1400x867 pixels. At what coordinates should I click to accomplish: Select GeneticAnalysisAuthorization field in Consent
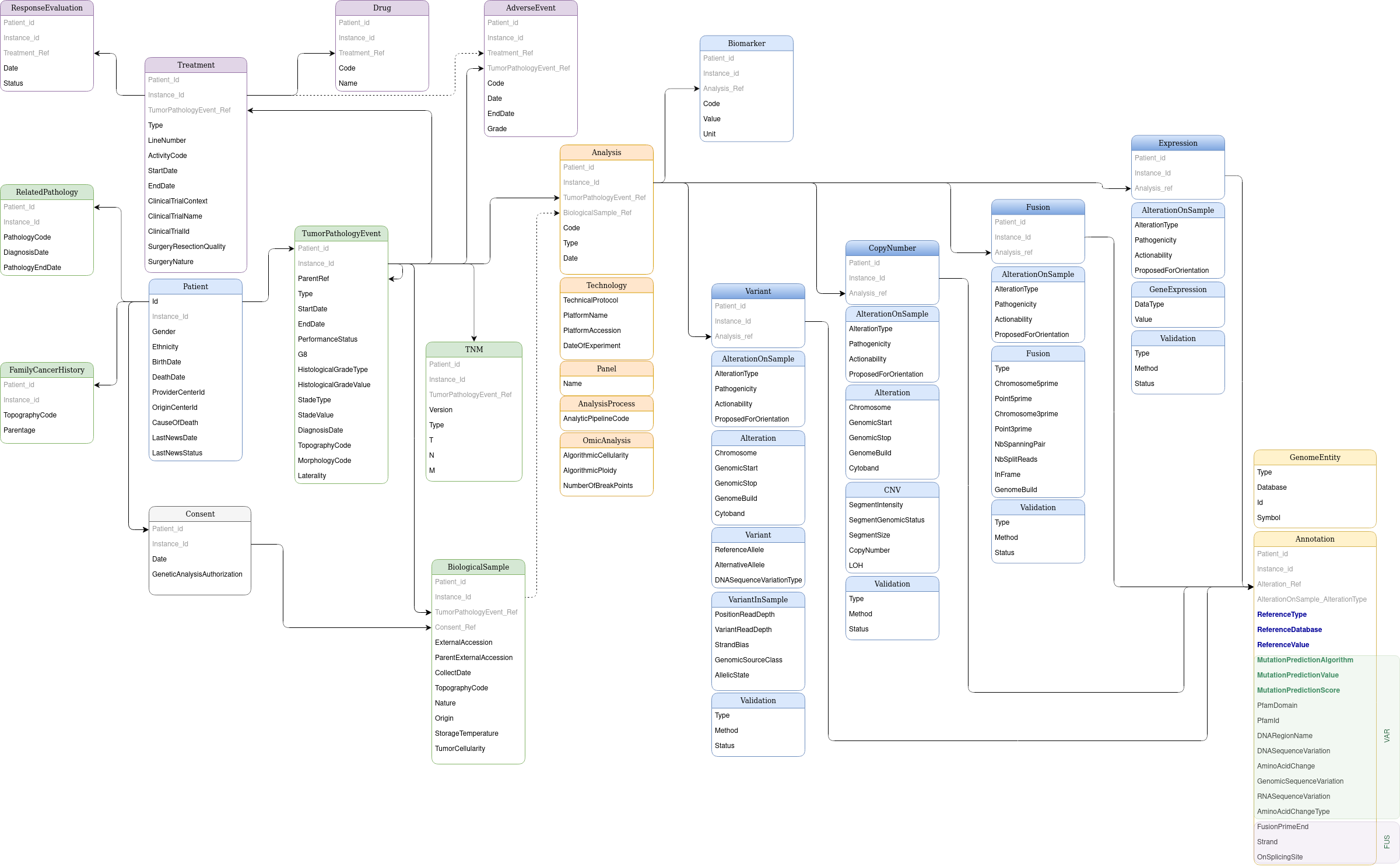(197, 574)
